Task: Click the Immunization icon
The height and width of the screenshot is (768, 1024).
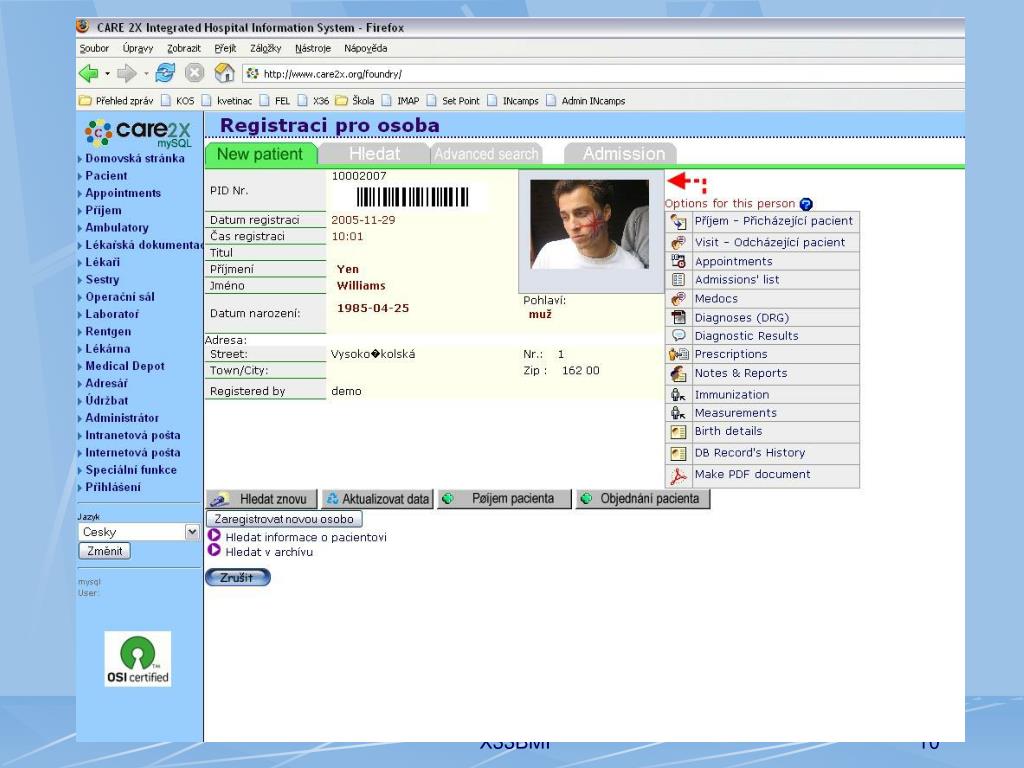Action: click(679, 394)
